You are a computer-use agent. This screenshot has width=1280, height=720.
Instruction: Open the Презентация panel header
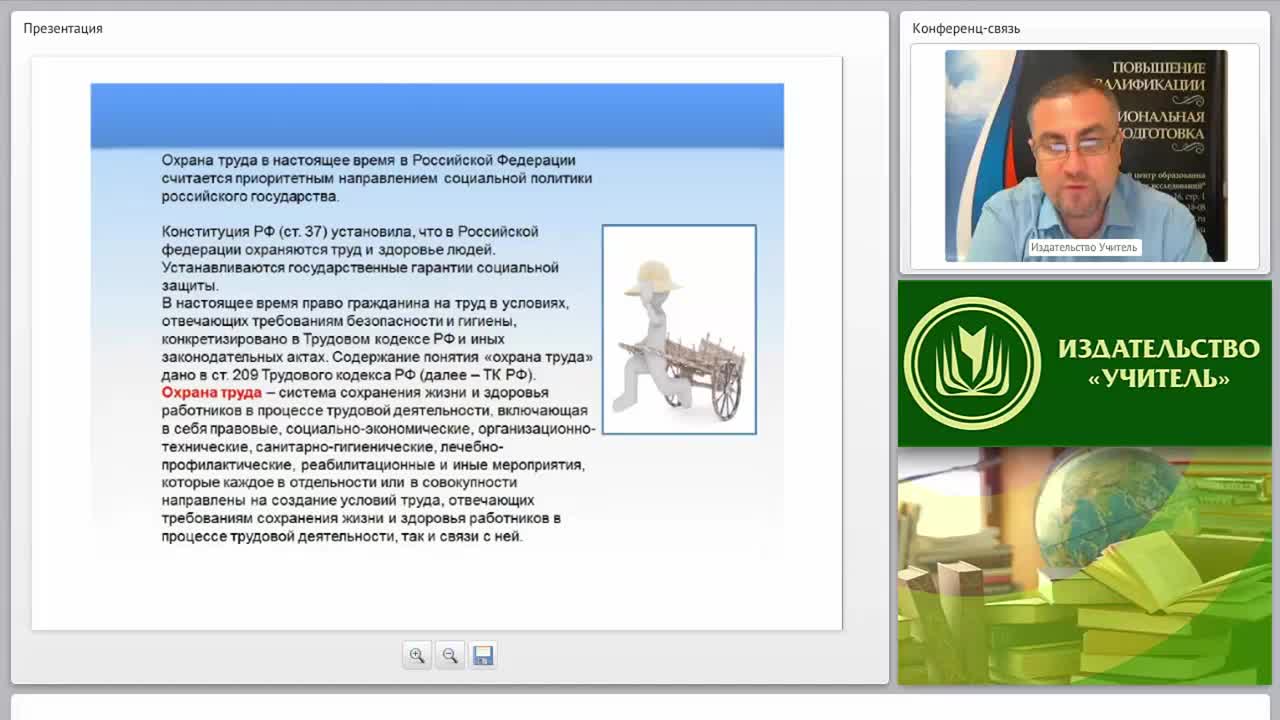point(63,28)
